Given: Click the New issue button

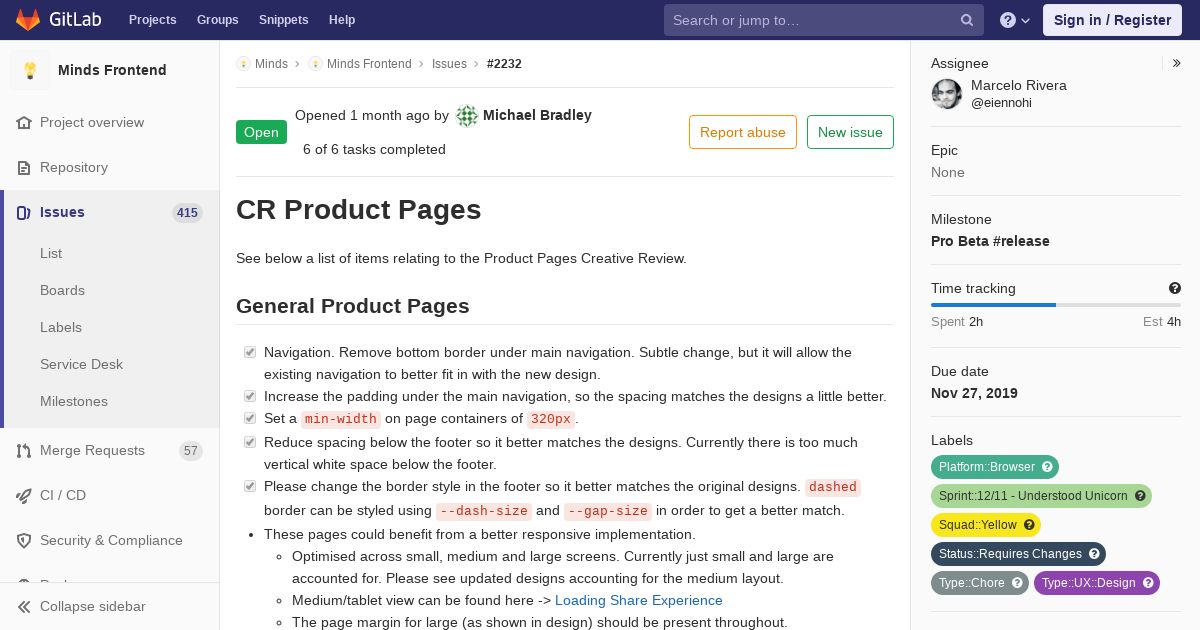Looking at the screenshot, I should click(x=850, y=132).
